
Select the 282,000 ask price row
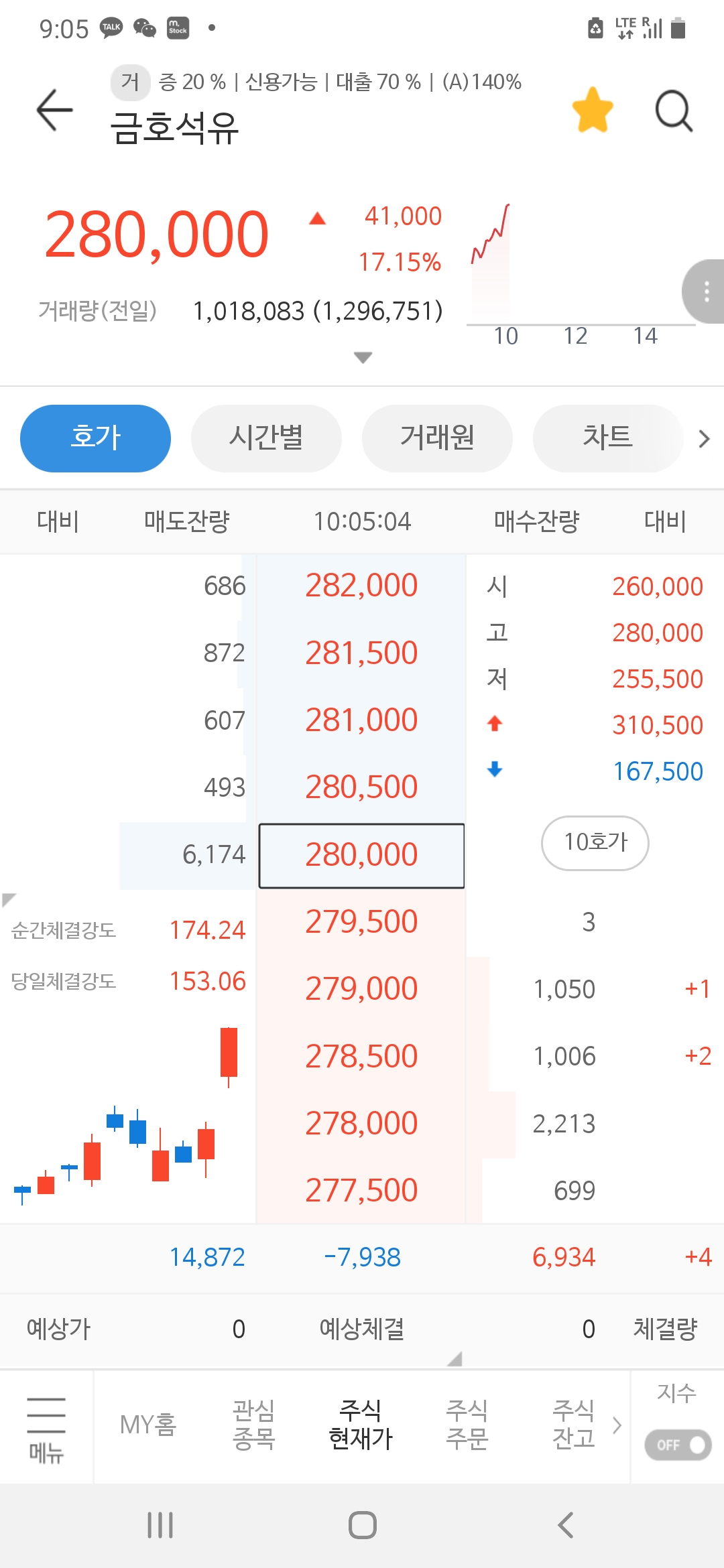point(361,586)
